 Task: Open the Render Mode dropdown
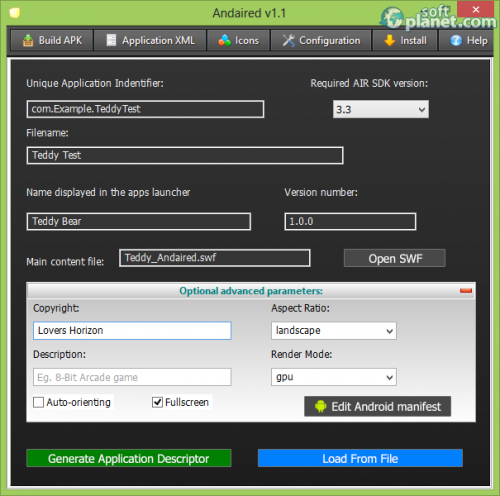click(x=334, y=377)
